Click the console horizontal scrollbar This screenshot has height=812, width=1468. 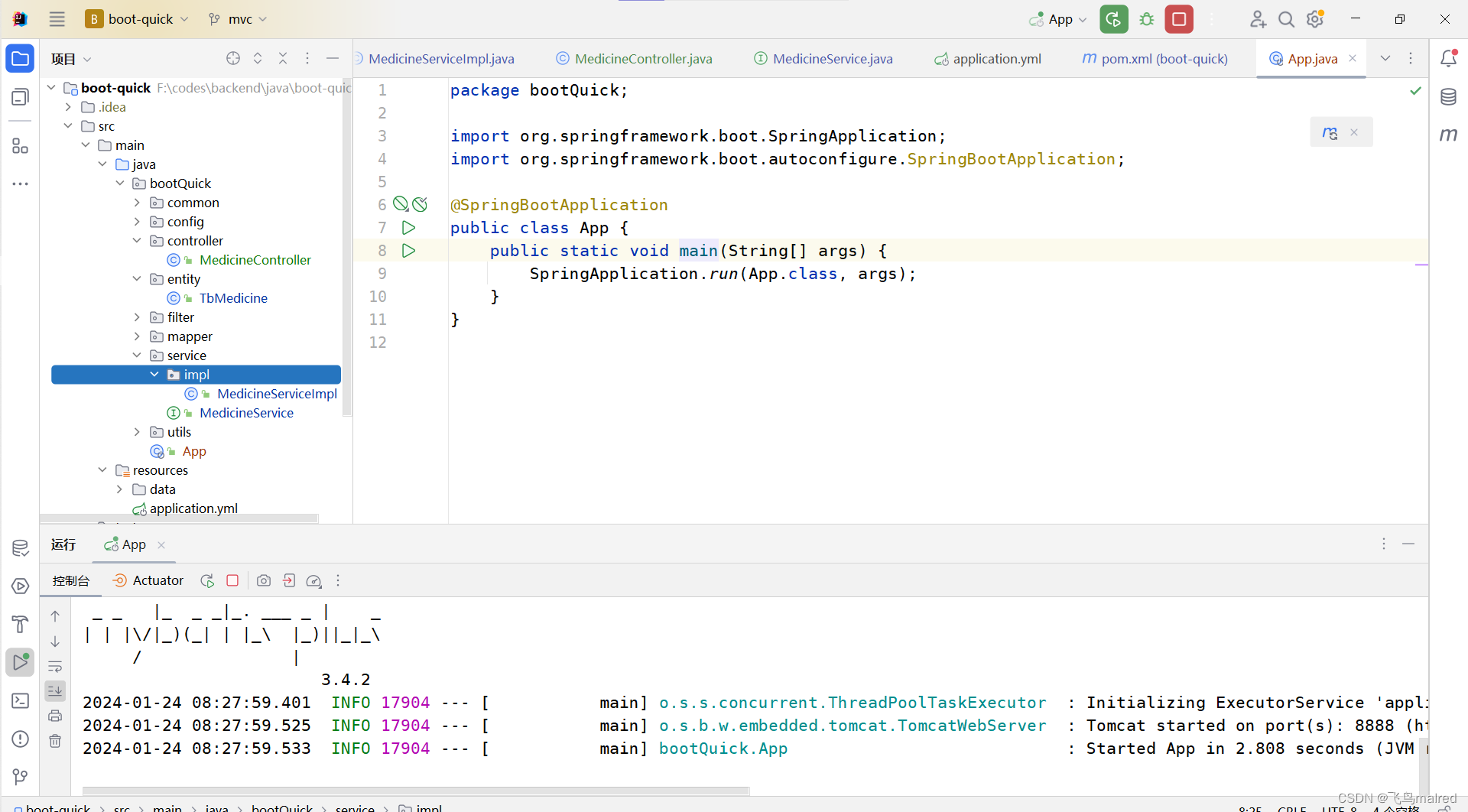coord(416,790)
